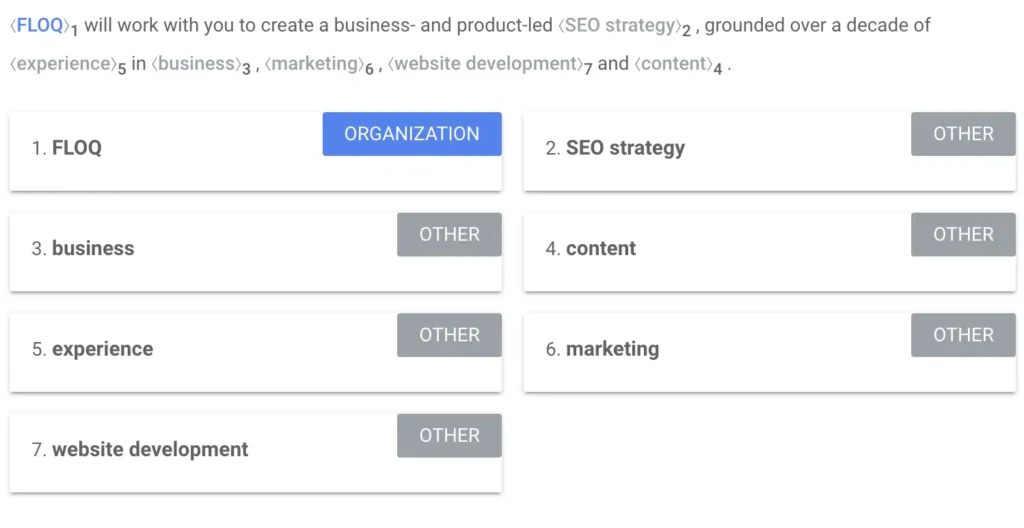1024x528 pixels.
Task: Click the marketing entity in the sentence
Action: click(x=315, y=64)
